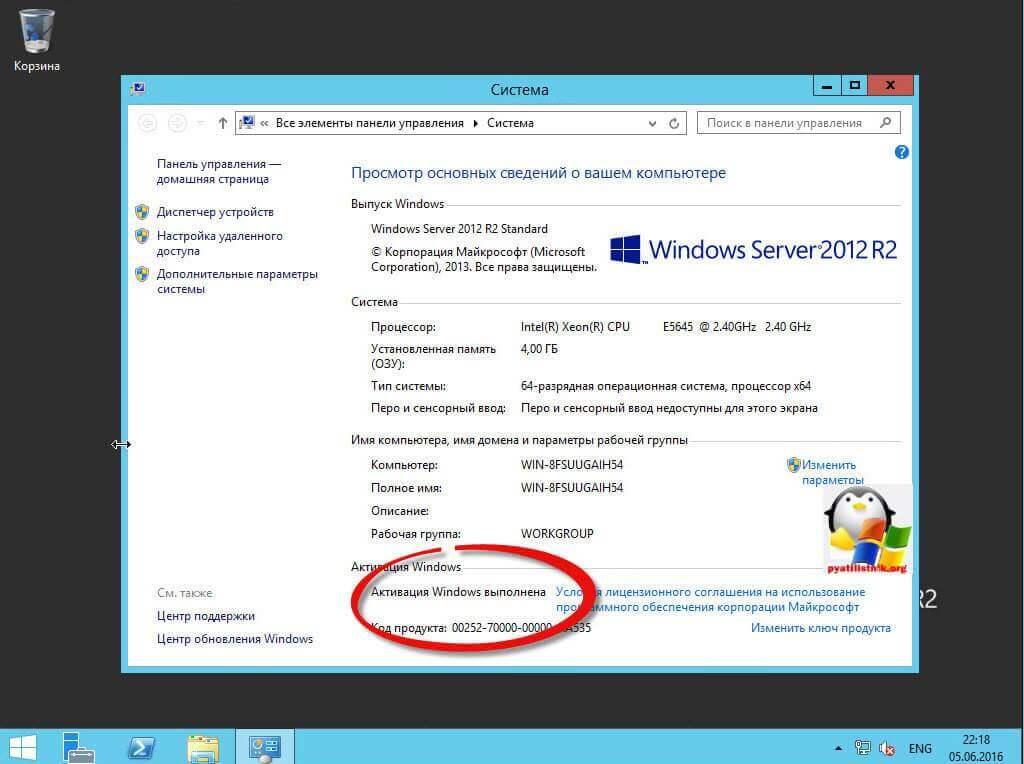Screen dimensions: 1024x764
Task: Open 'Диспетчер устройств' link
Action: coord(215,212)
